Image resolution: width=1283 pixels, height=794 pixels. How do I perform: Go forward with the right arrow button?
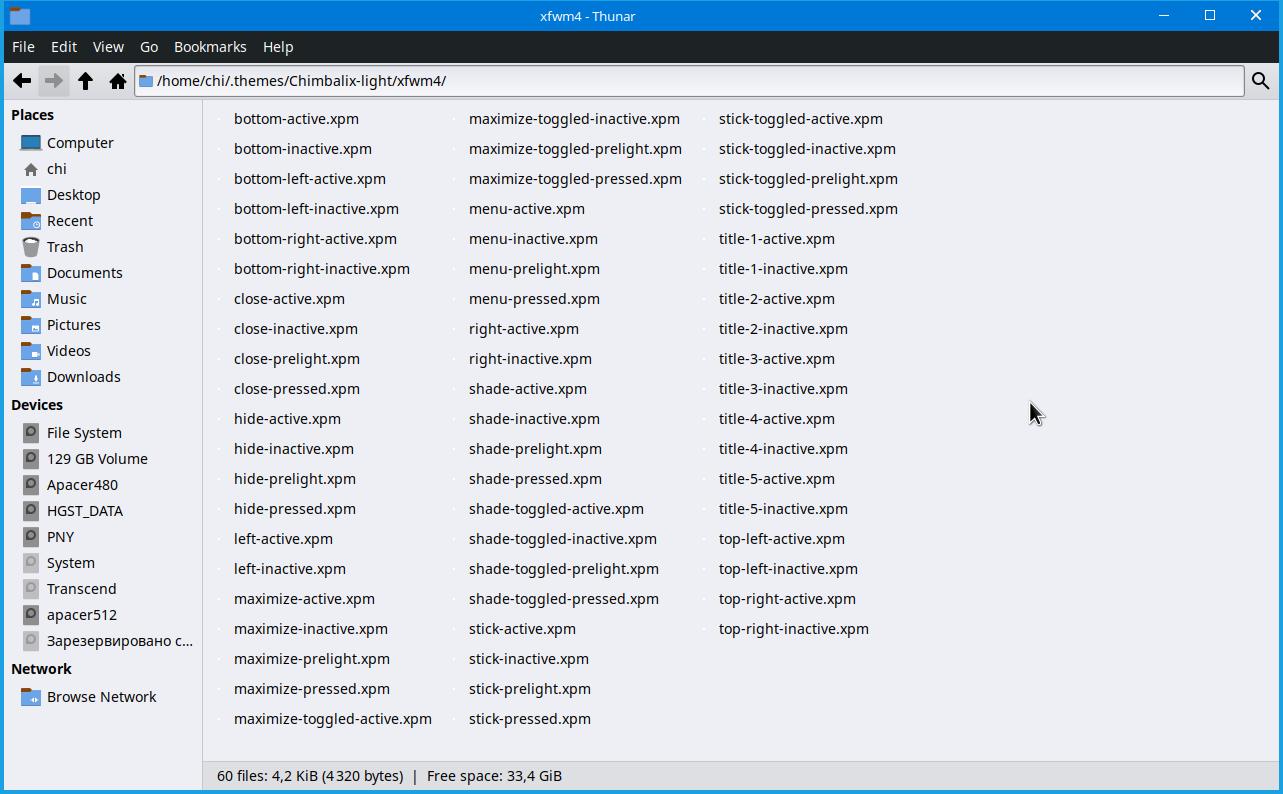pos(54,81)
